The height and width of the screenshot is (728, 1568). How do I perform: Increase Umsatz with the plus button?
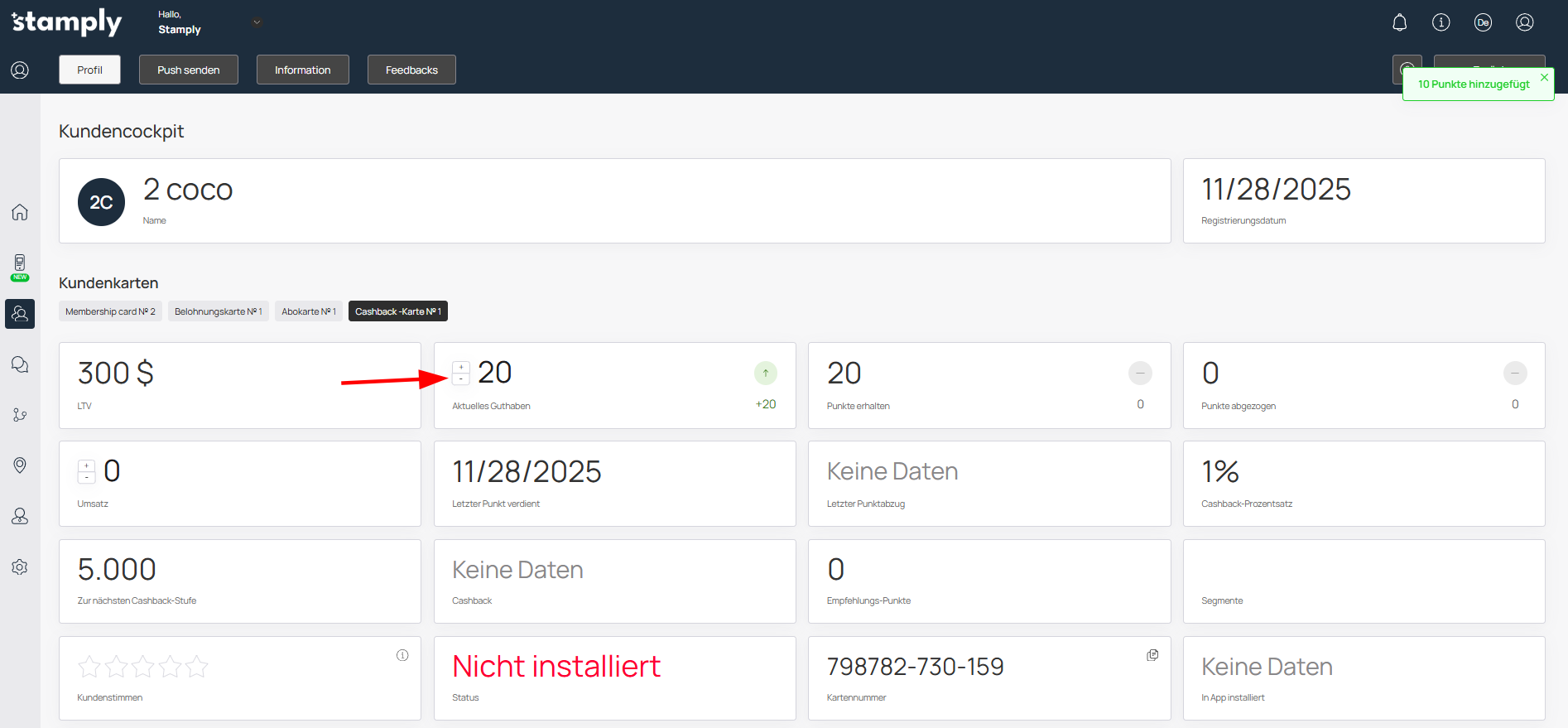tap(86, 466)
